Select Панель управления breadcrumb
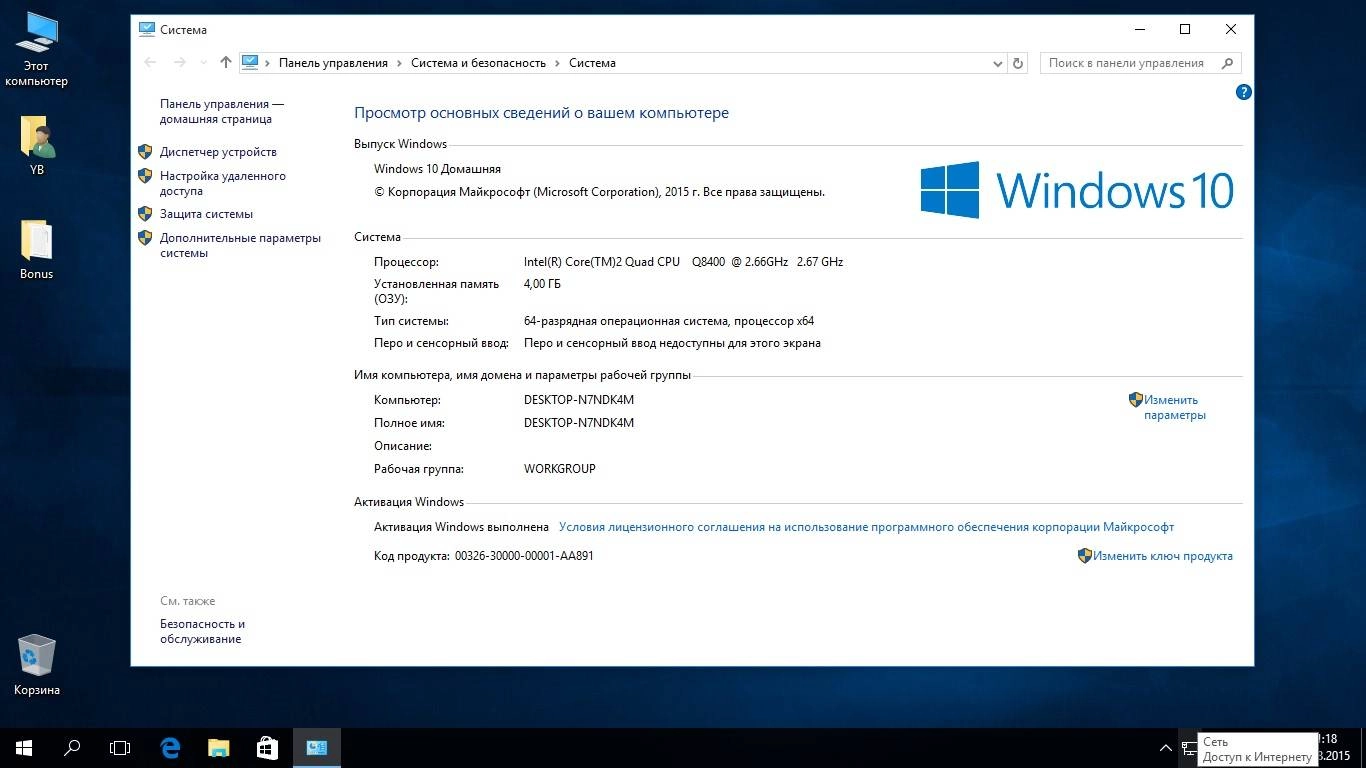Viewport: 1366px width, 768px height. (x=333, y=63)
